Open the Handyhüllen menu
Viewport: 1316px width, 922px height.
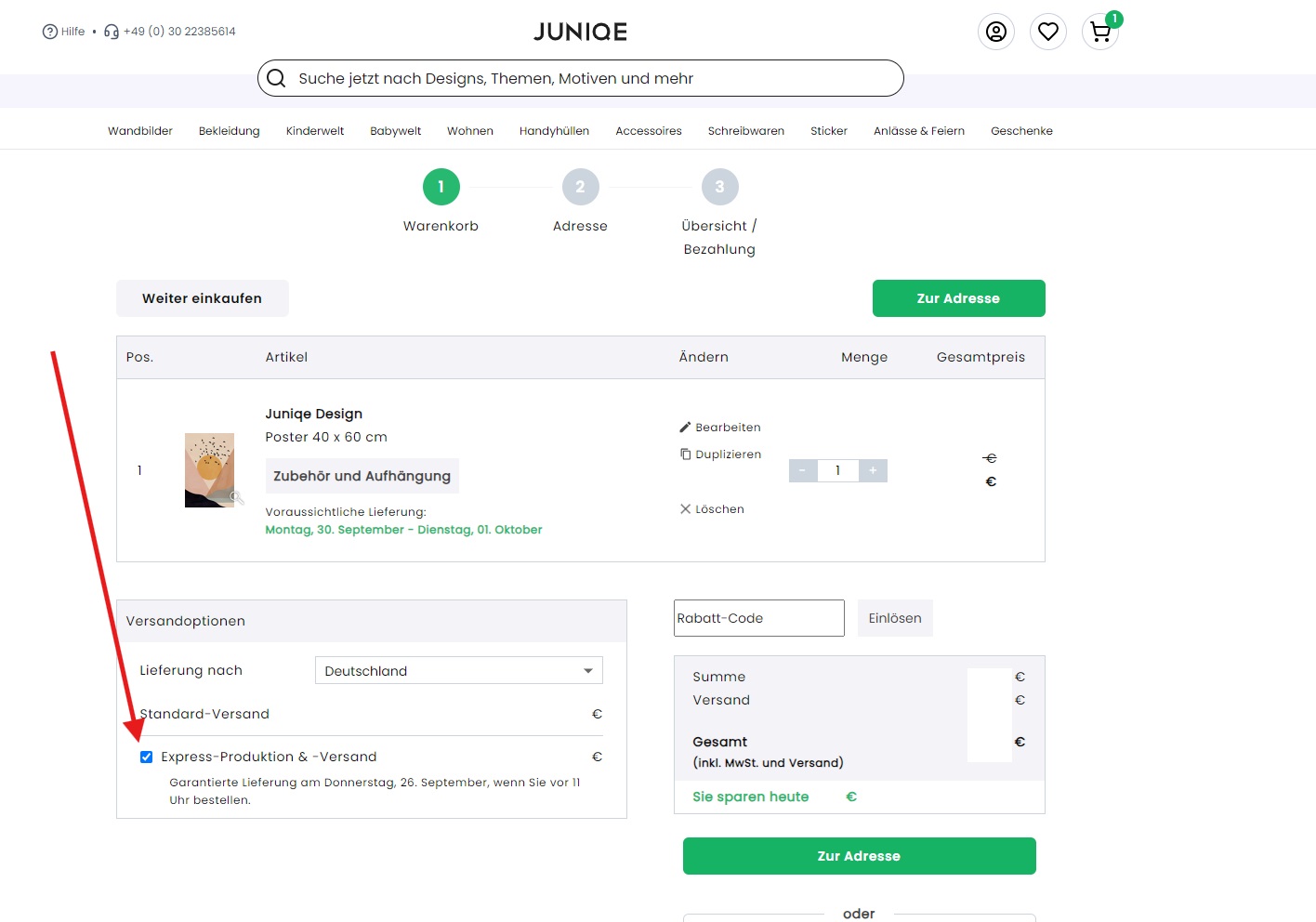click(x=555, y=131)
